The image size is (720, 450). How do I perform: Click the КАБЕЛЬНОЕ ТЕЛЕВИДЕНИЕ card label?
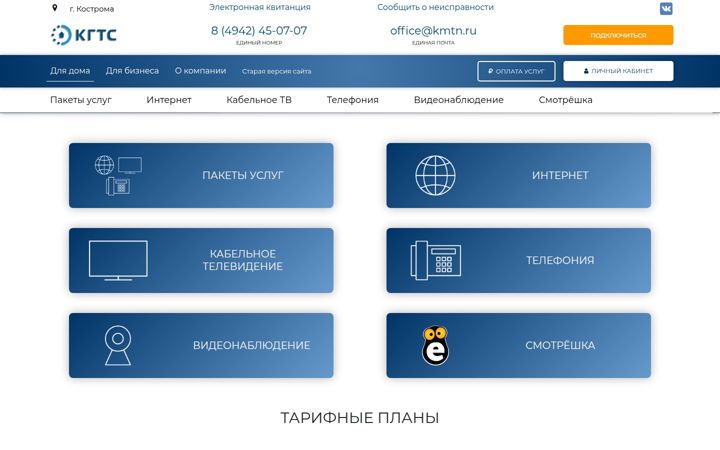243,260
